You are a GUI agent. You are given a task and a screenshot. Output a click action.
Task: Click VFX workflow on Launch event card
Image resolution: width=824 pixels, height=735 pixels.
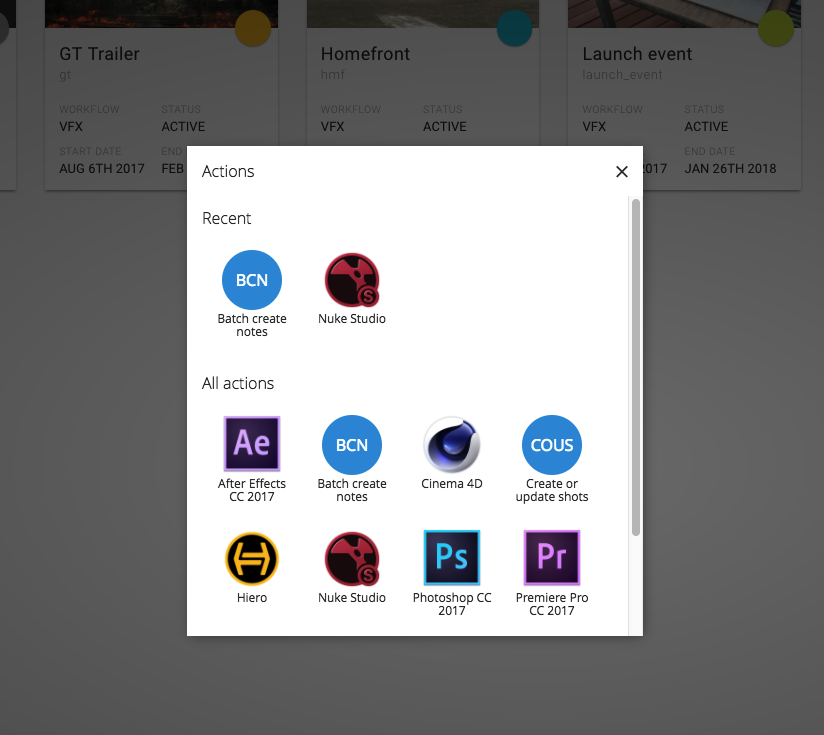tap(594, 127)
